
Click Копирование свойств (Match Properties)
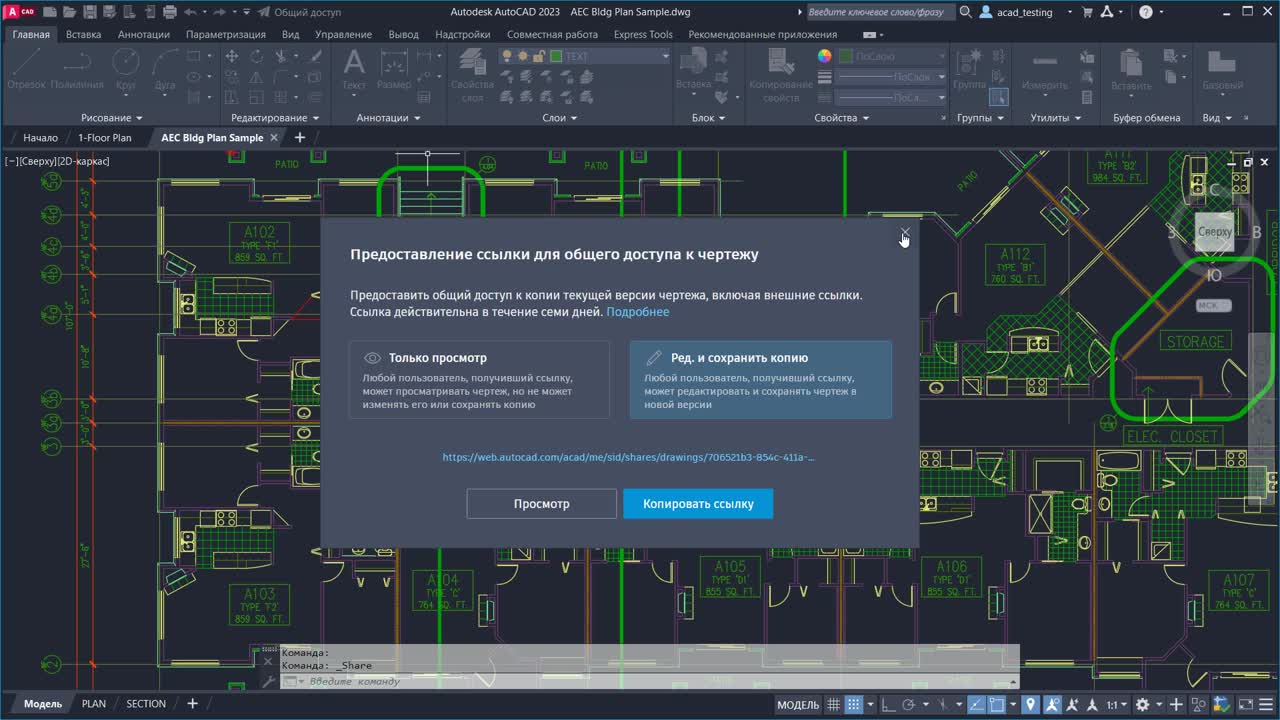click(781, 77)
